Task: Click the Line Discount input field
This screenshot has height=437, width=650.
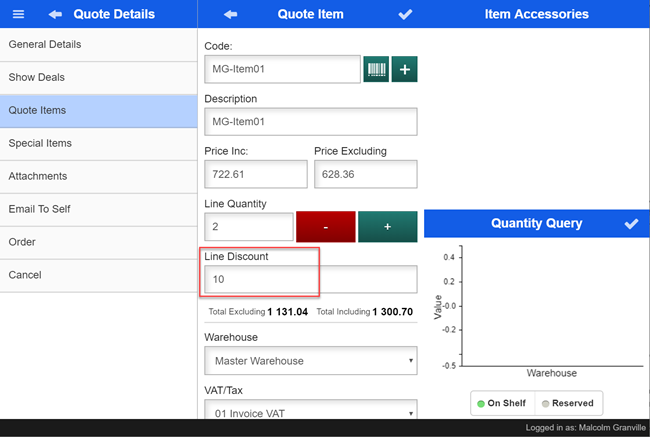Action: pos(310,279)
